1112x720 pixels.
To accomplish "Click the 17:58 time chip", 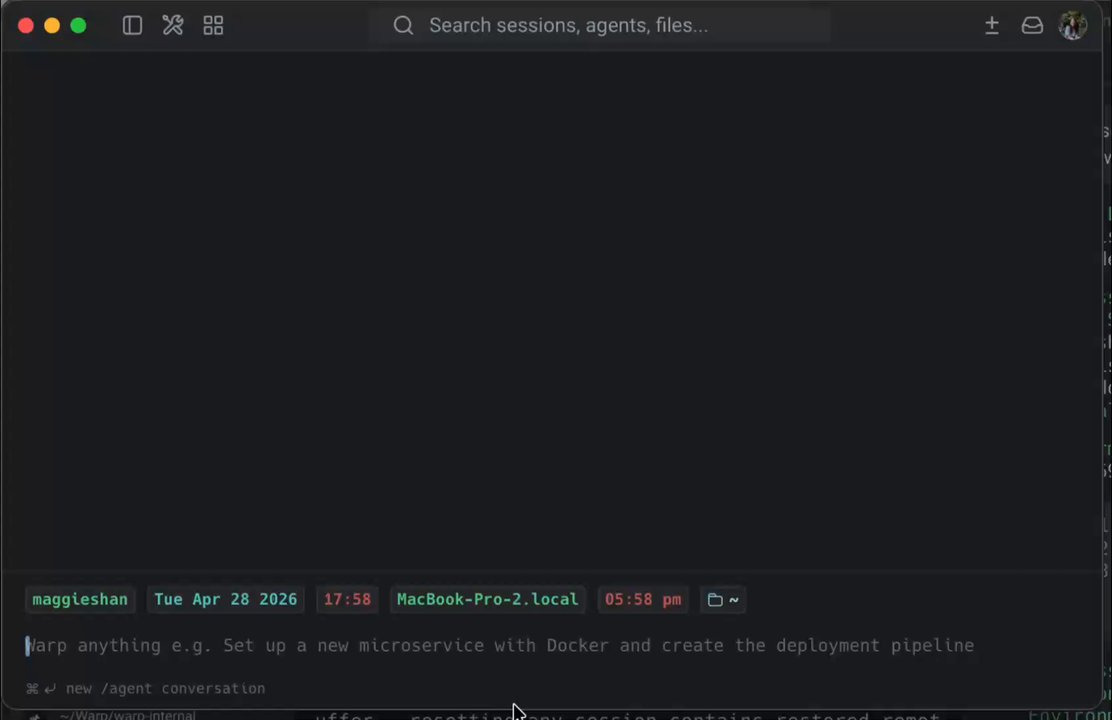I will [x=347, y=600].
